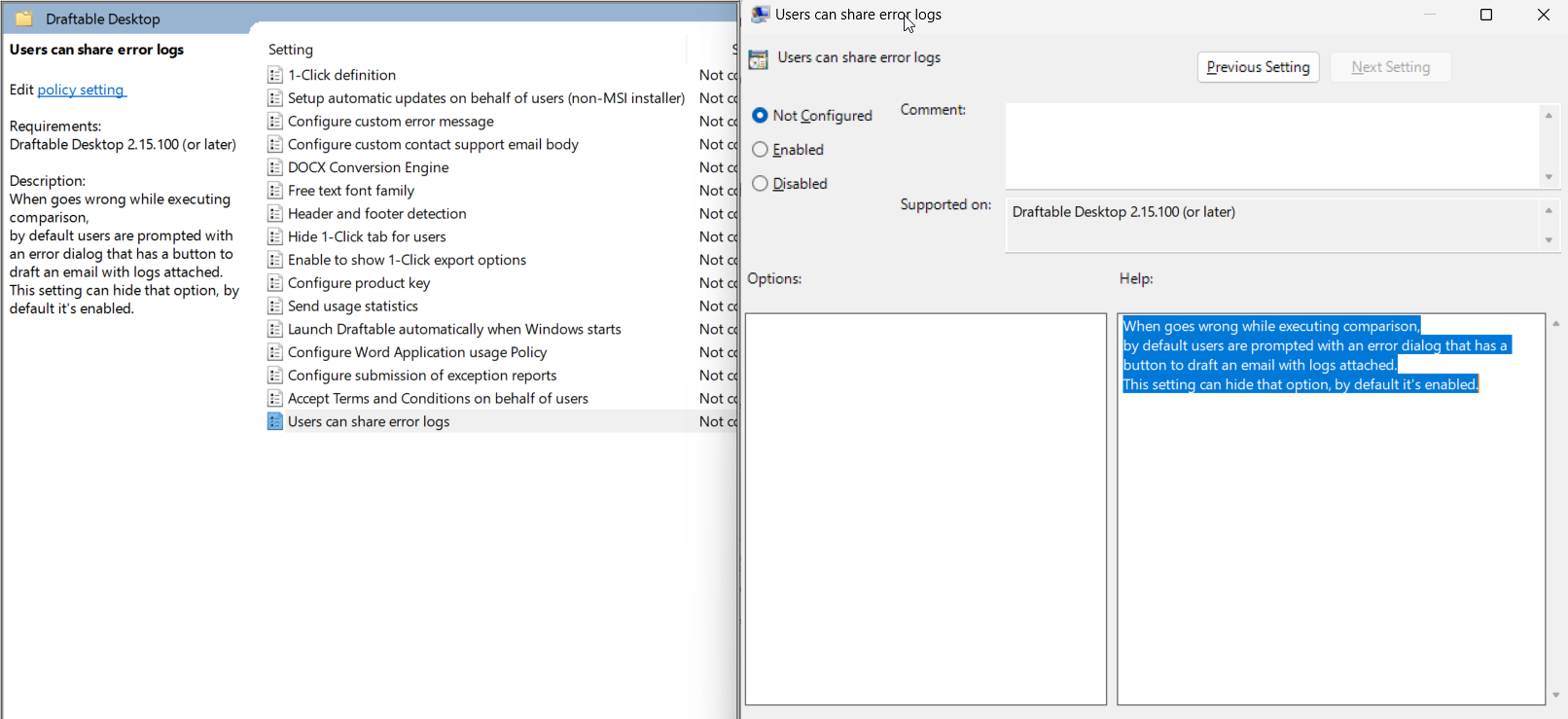Click the Supported on scroll up arrow
The width and height of the screenshot is (1568, 719).
coord(1549,211)
